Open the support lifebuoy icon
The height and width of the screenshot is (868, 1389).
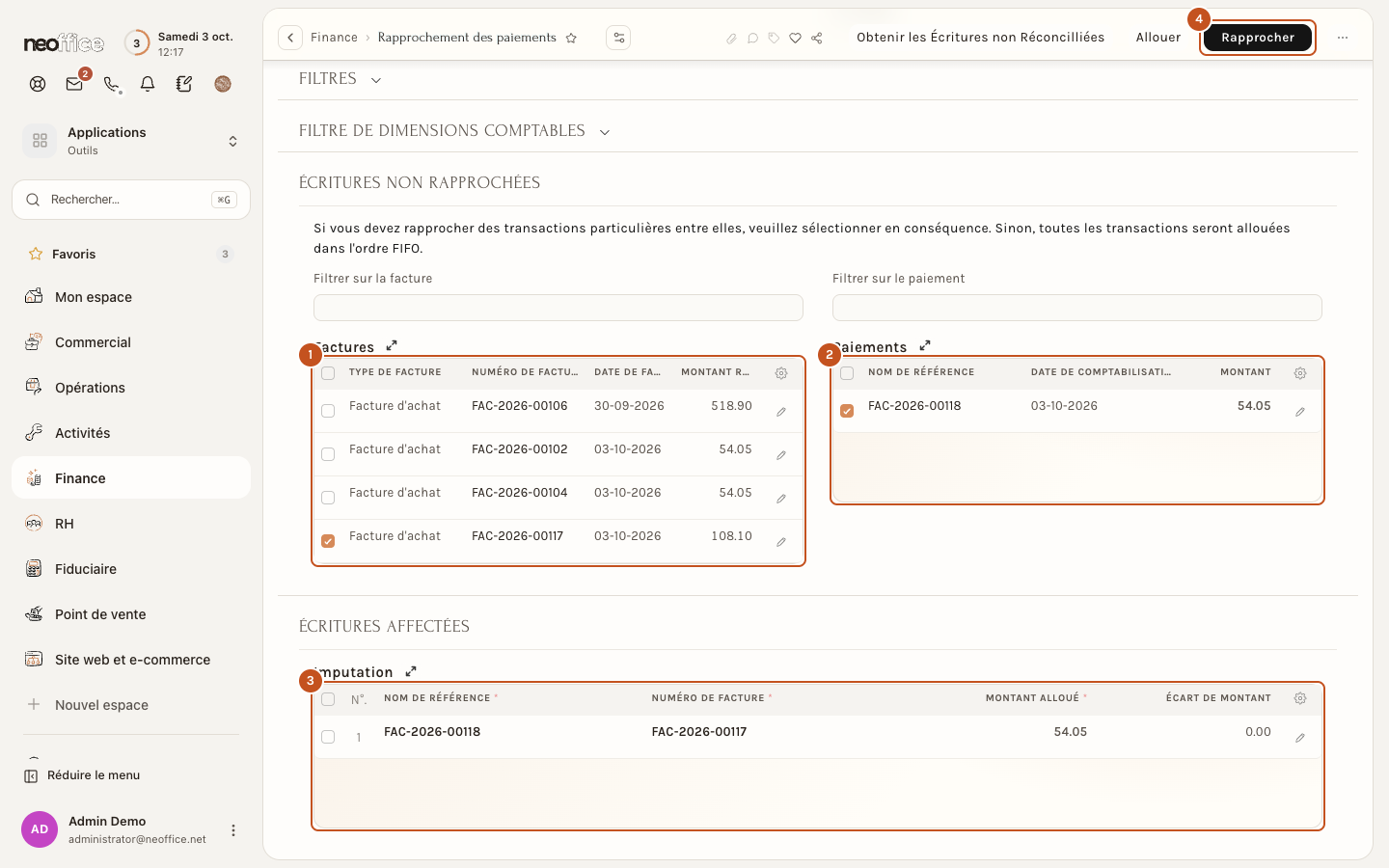[38, 84]
